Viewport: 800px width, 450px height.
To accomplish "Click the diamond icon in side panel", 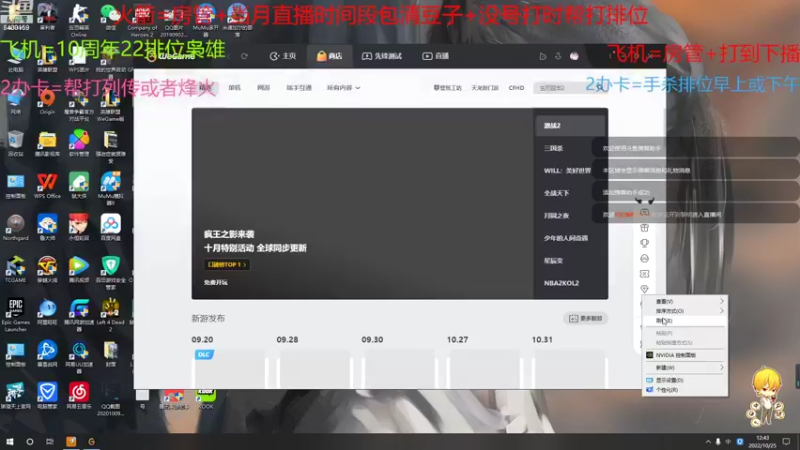I will pos(644,289).
